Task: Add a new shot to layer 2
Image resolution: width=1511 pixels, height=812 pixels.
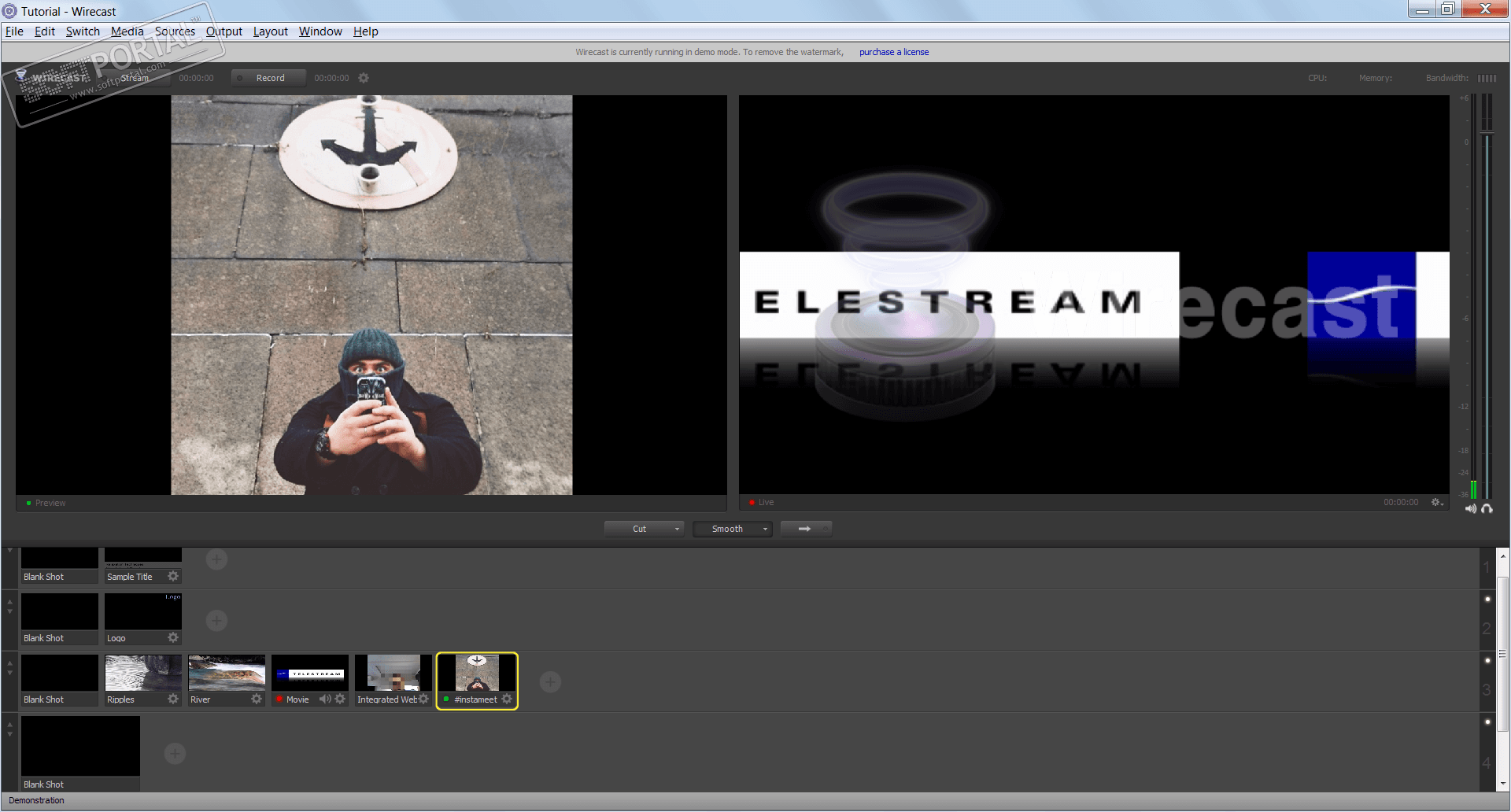Action: (x=216, y=621)
